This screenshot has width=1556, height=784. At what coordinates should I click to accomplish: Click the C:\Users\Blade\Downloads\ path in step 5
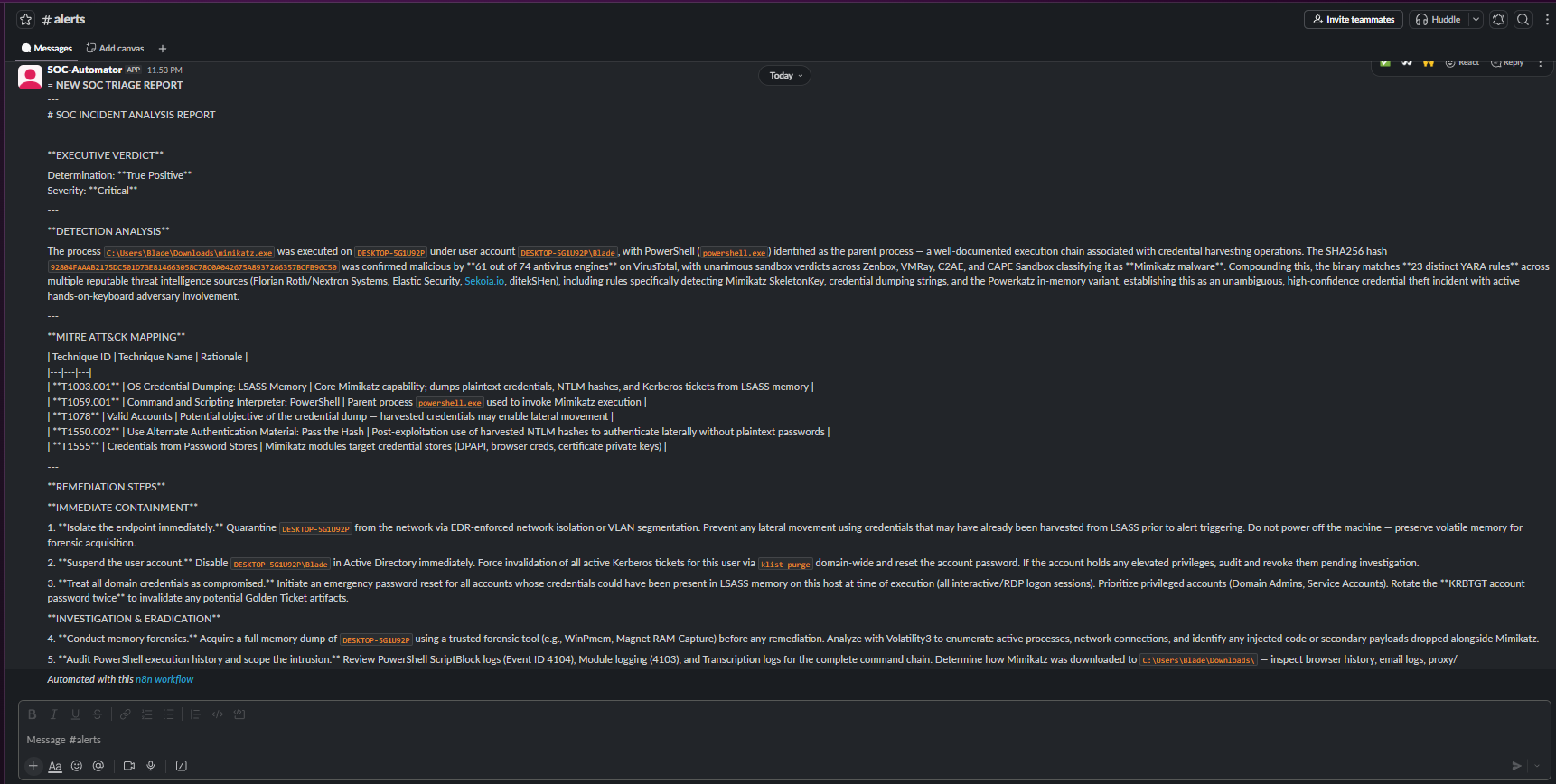coord(1198,660)
